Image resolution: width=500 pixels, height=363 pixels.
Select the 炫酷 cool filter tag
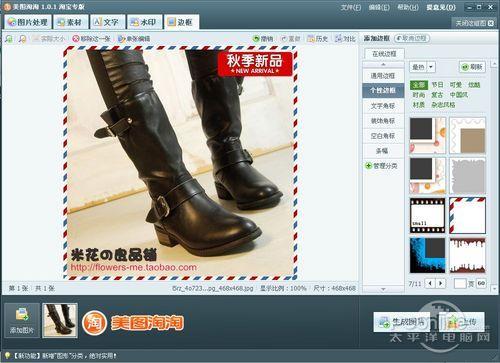474,85
